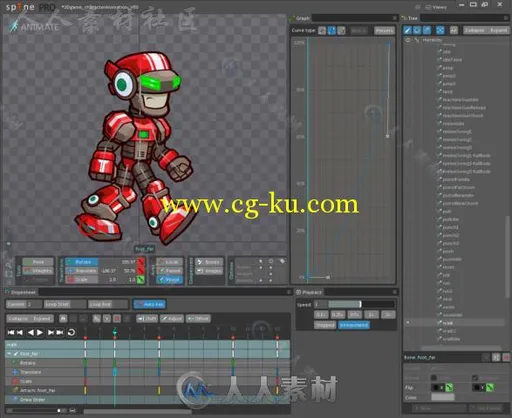This screenshot has width=512, height=418.
Task: Step to the next keyframe
Action: 51,332
